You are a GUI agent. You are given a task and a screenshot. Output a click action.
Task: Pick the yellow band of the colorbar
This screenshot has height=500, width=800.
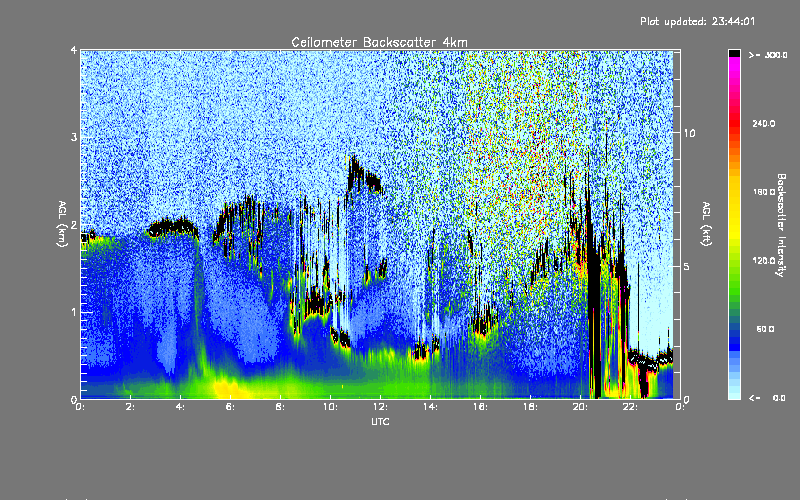(734, 209)
